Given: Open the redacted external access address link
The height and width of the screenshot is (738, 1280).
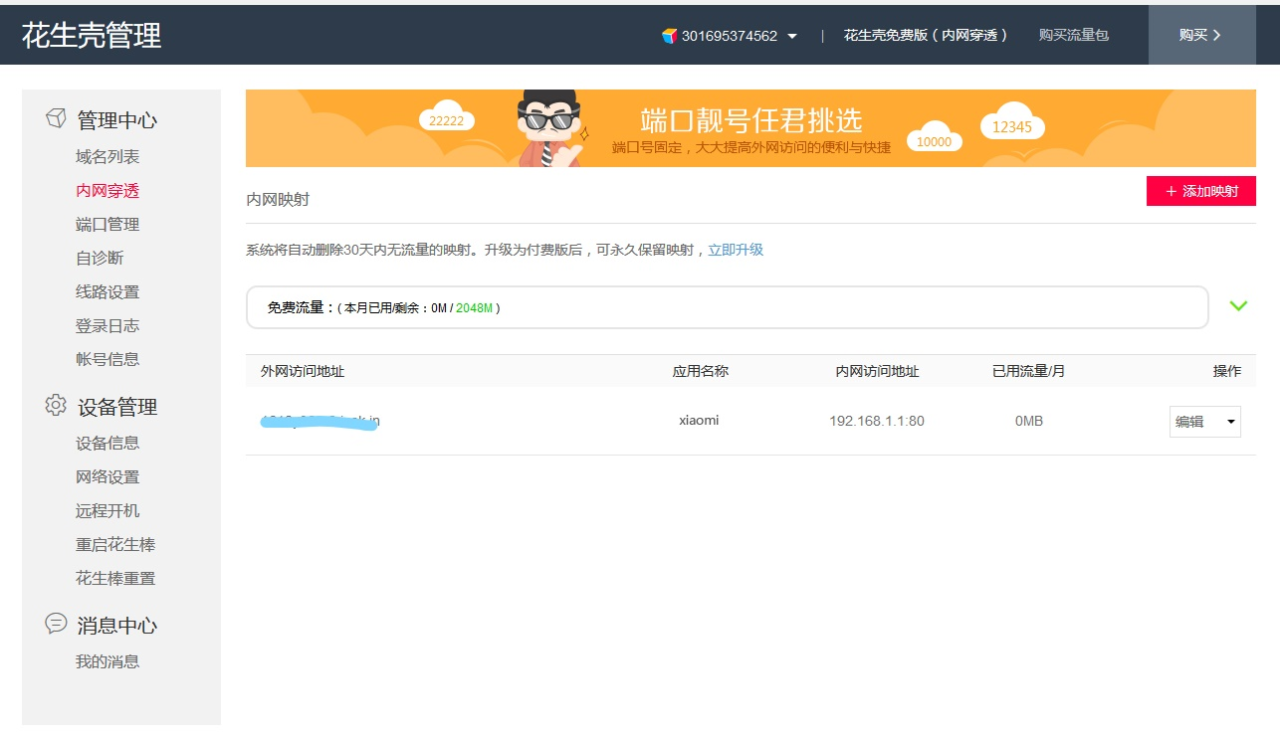Looking at the screenshot, I should tap(319, 421).
